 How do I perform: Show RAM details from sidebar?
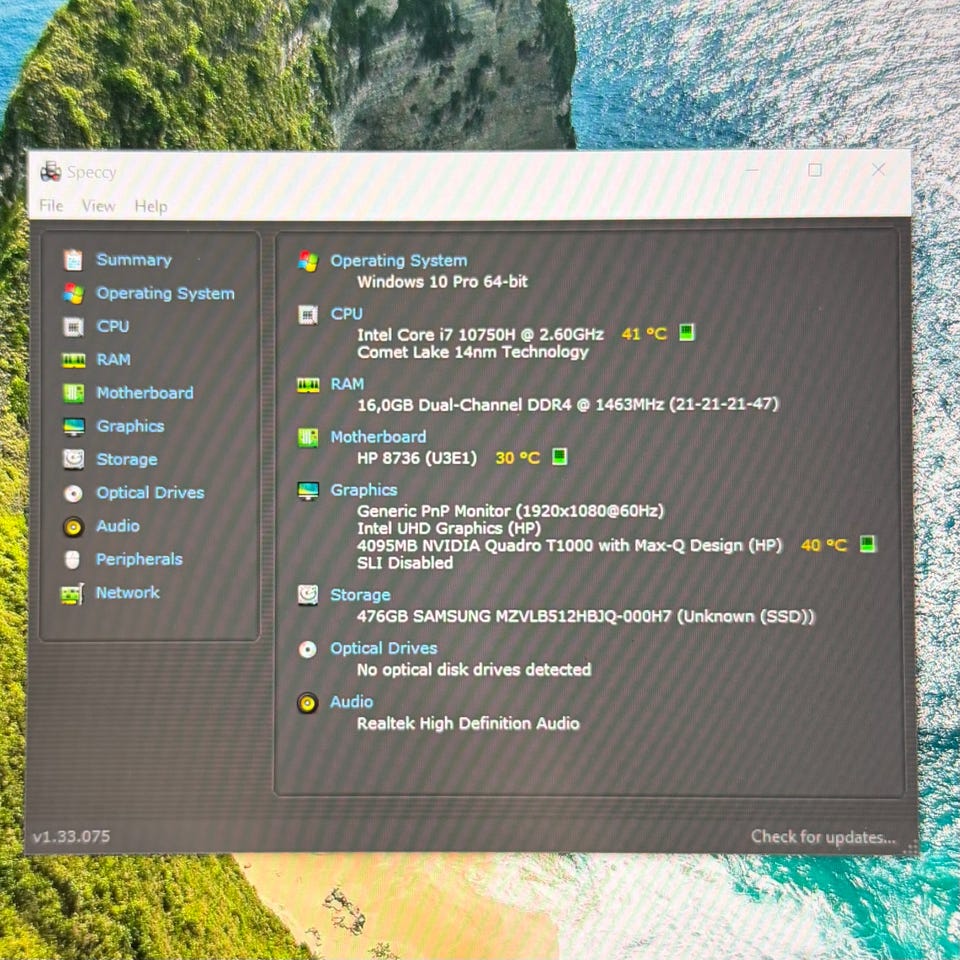(113, 359)
